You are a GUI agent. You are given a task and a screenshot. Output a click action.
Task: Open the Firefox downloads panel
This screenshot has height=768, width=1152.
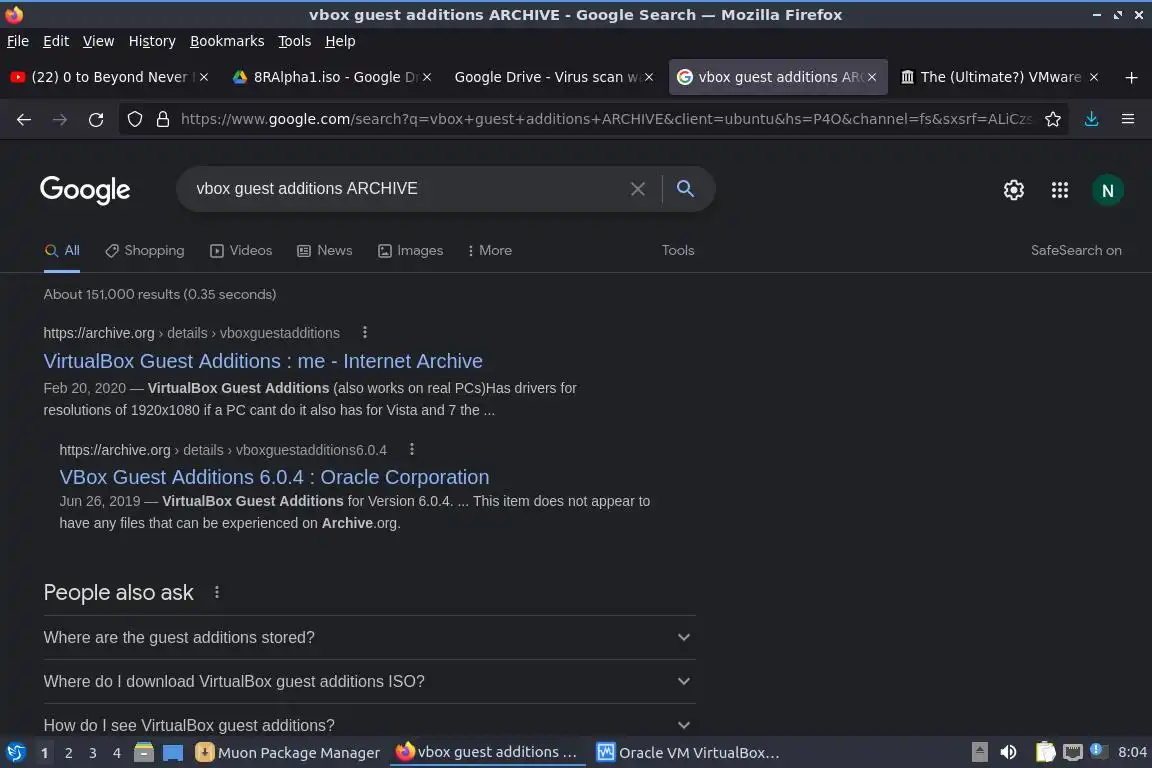pos(1092,119)
